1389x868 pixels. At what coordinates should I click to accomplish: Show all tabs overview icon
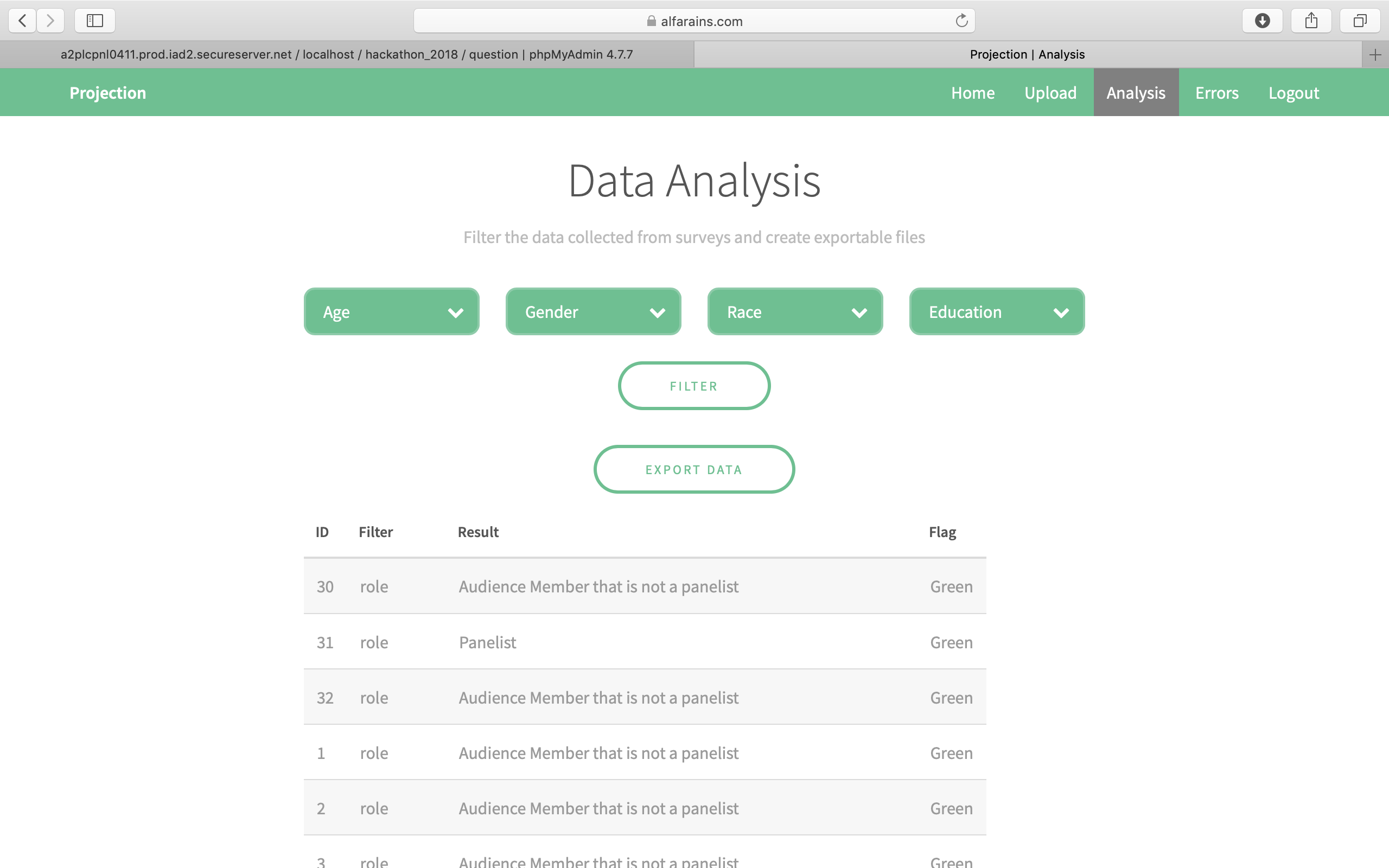tap(1360, 21)
